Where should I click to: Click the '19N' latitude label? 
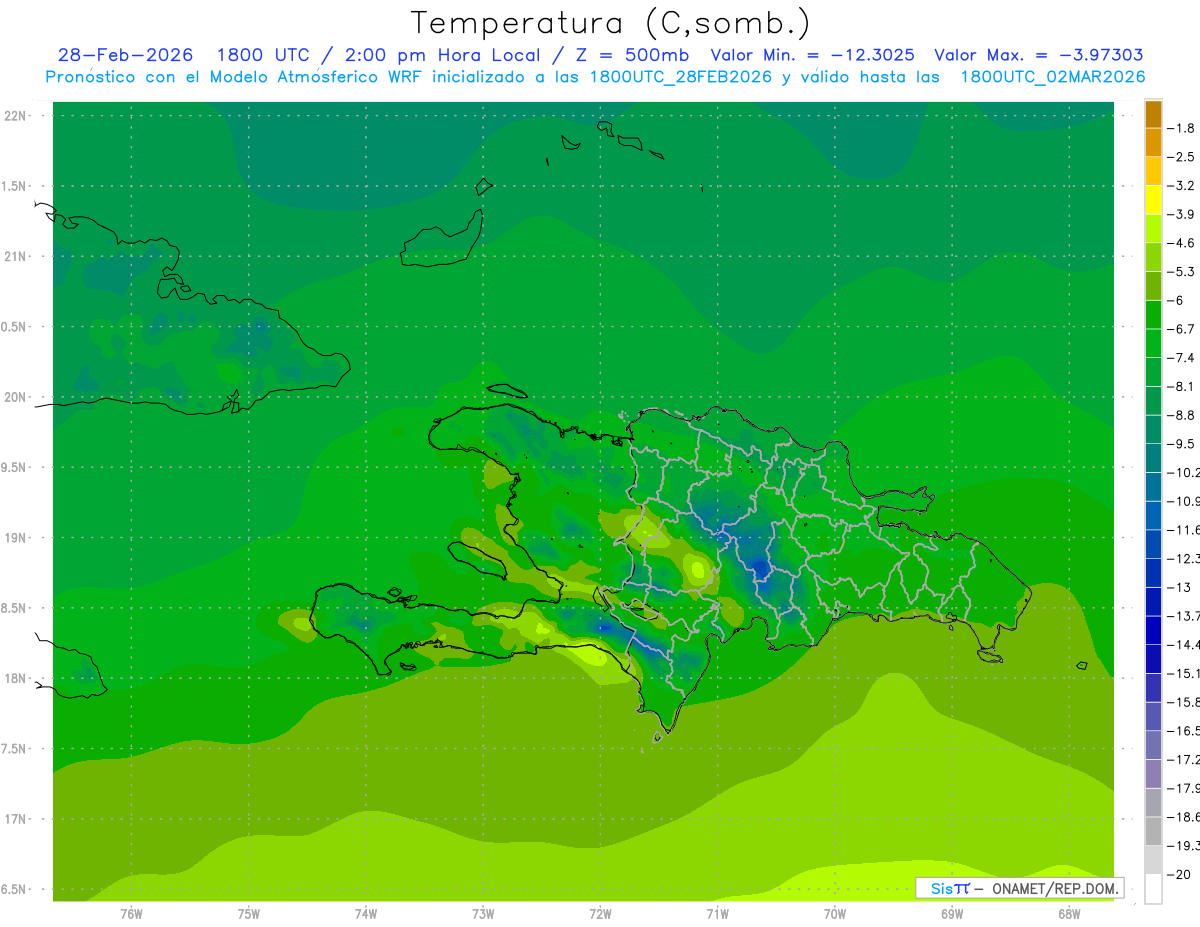15,537
